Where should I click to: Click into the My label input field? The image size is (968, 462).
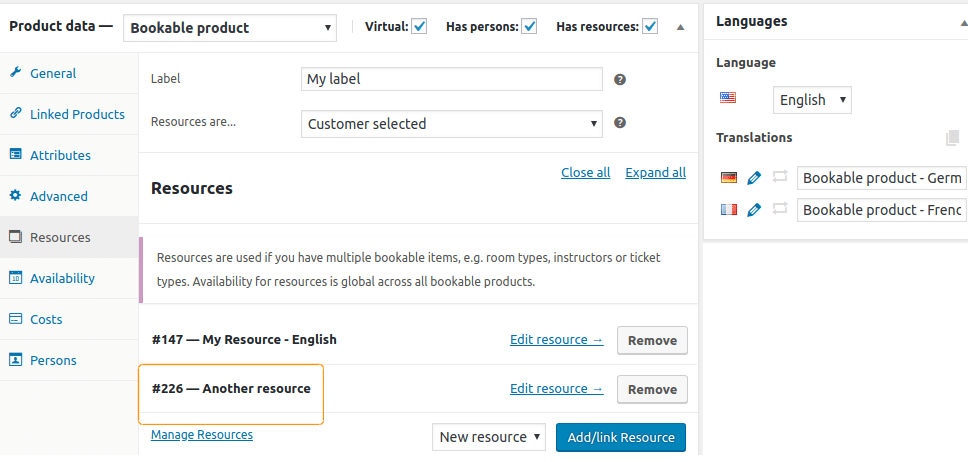coord(452,79)
